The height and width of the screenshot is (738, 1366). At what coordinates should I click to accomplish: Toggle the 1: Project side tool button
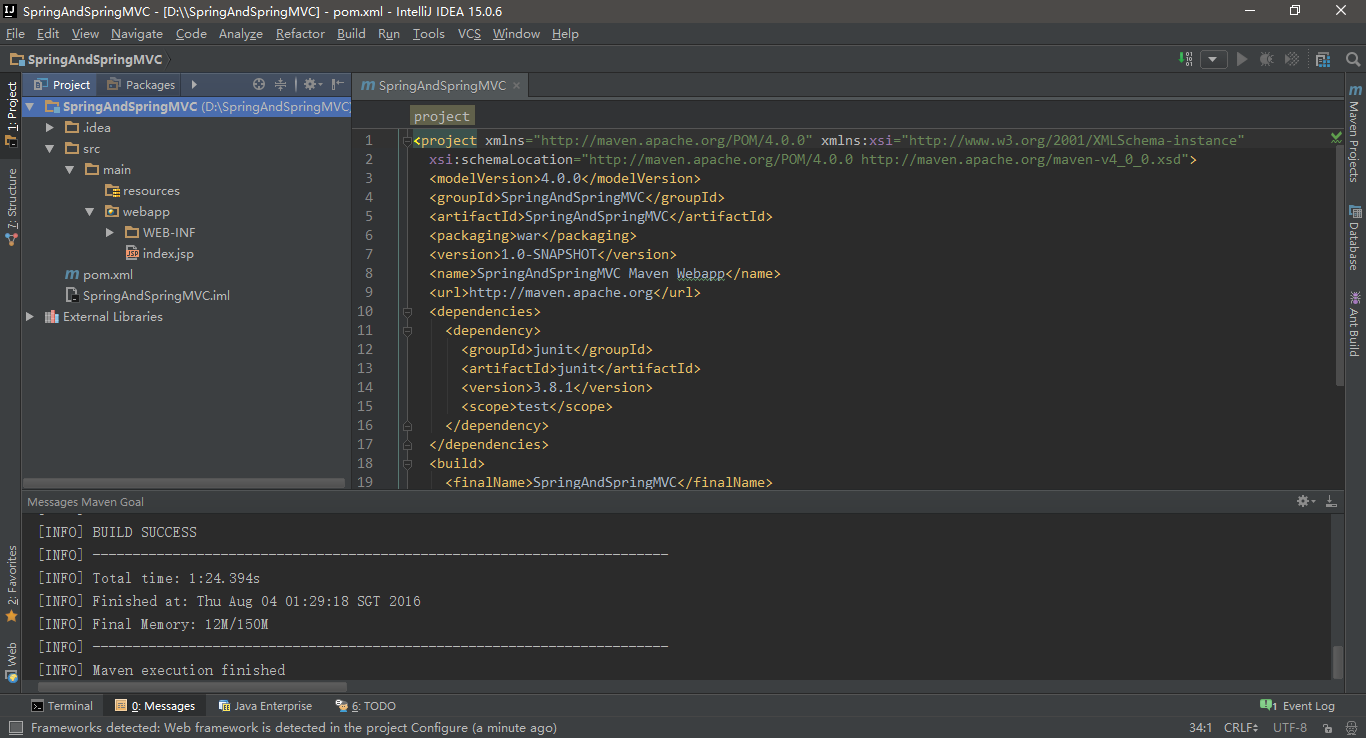coord(11,113)
